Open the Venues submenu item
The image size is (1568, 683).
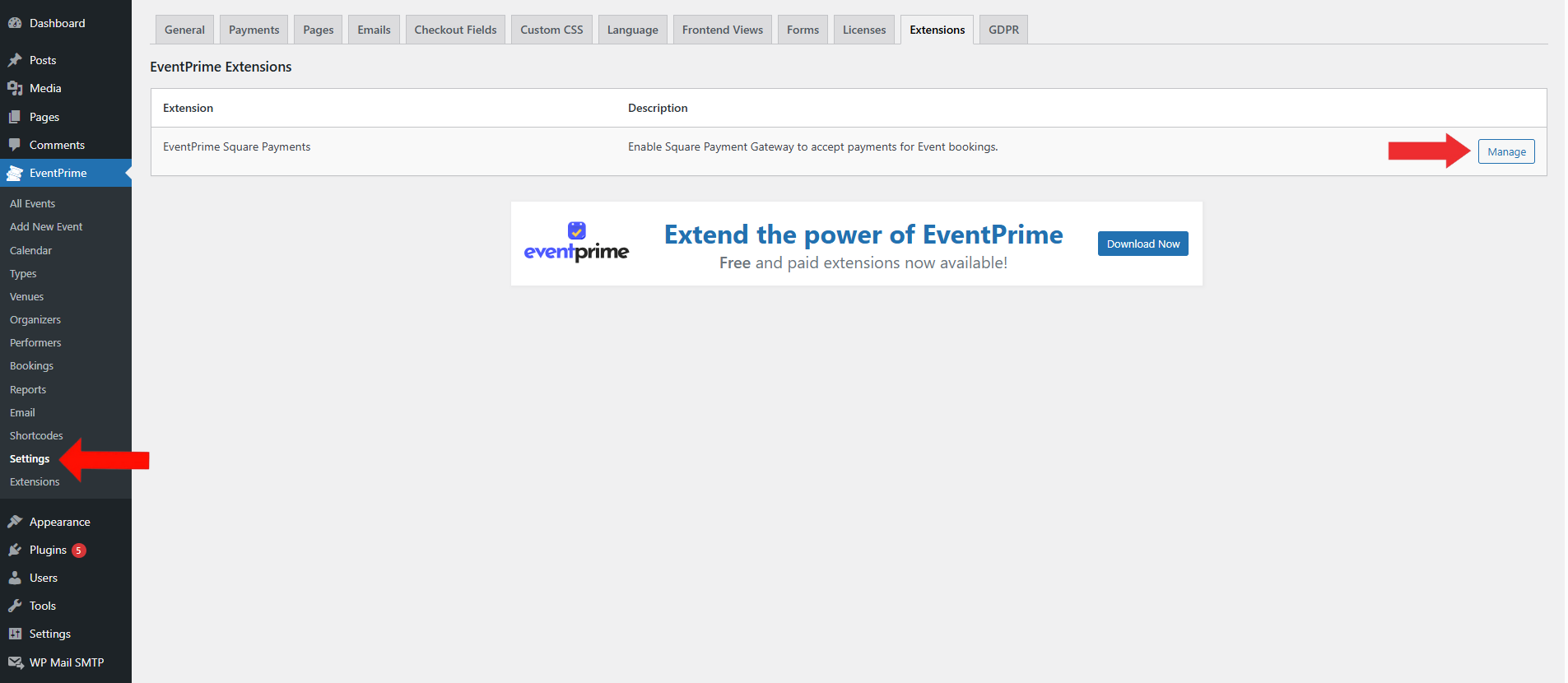26,296
